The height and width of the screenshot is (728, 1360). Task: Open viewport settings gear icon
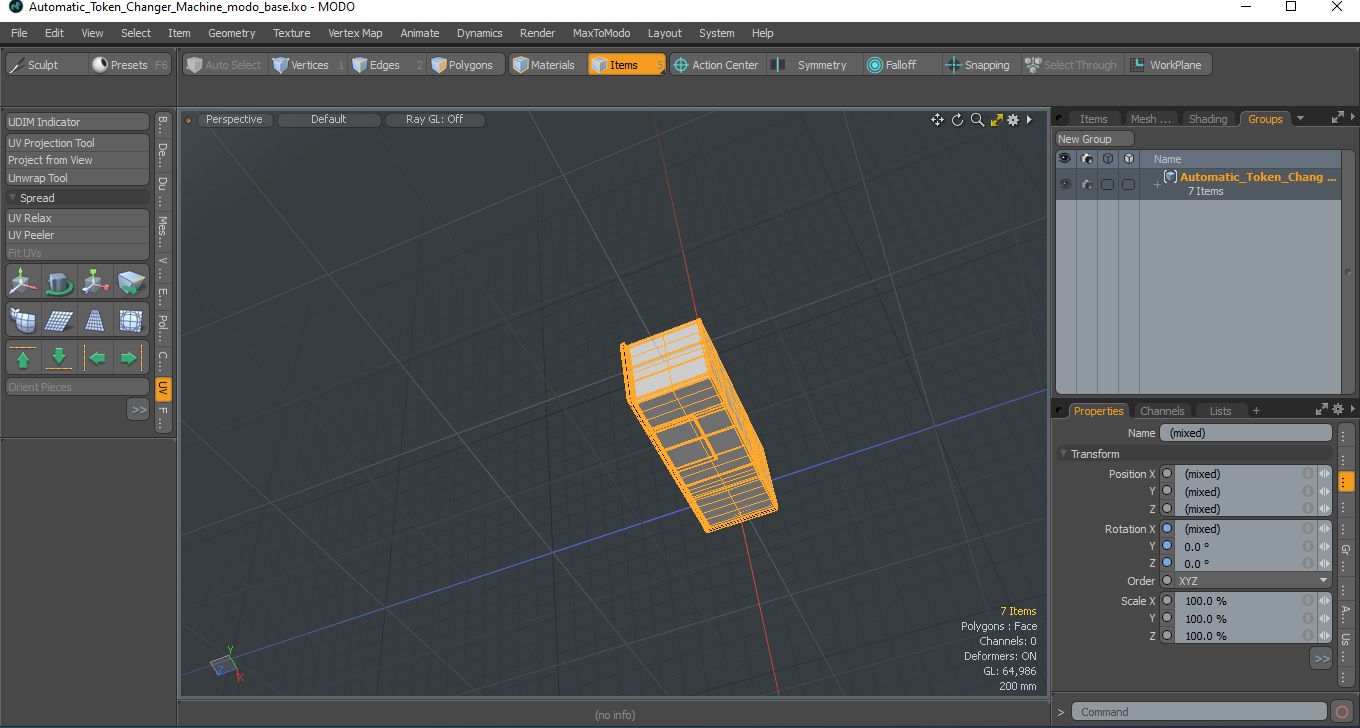pyautogui.click(x=1013, y=120)
